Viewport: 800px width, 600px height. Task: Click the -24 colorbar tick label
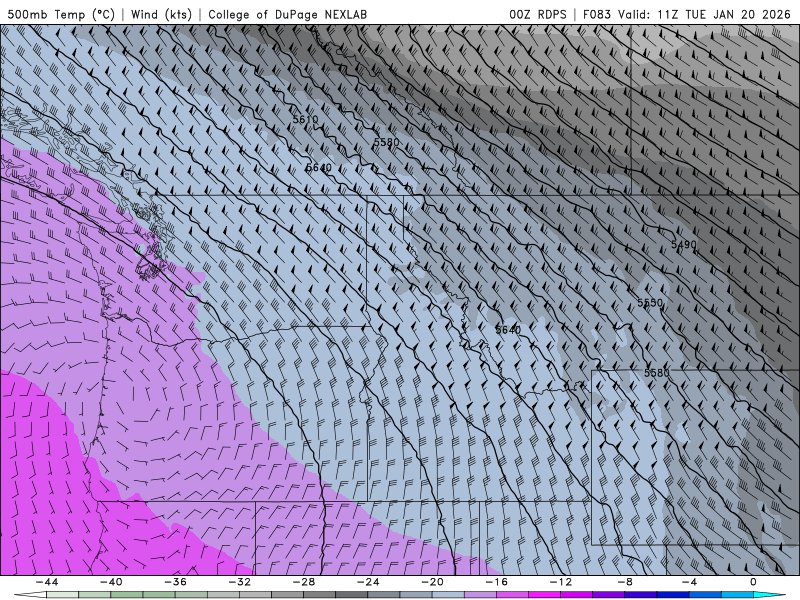pyautogui.click(x=368, y=582)
